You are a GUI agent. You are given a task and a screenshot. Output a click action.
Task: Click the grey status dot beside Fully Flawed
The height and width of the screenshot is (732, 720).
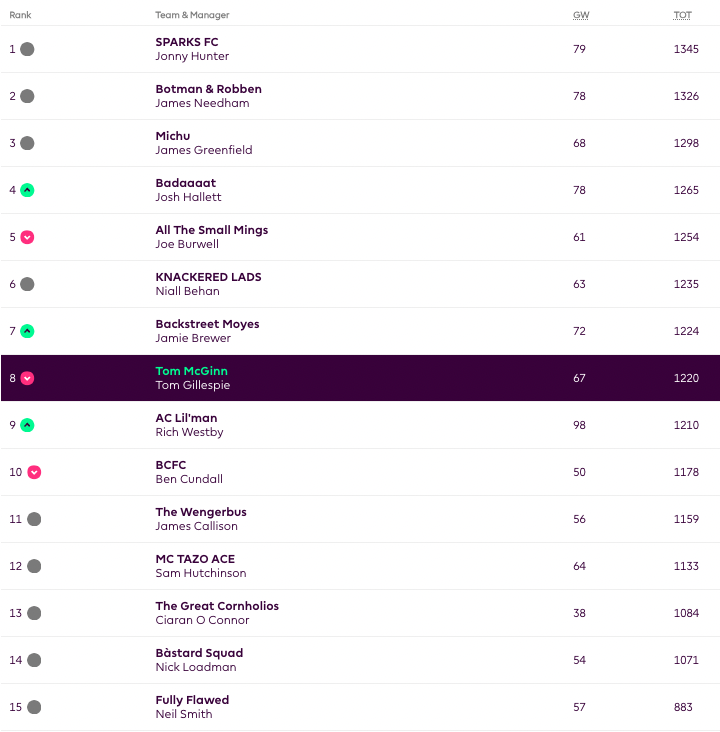click(34, 707)
